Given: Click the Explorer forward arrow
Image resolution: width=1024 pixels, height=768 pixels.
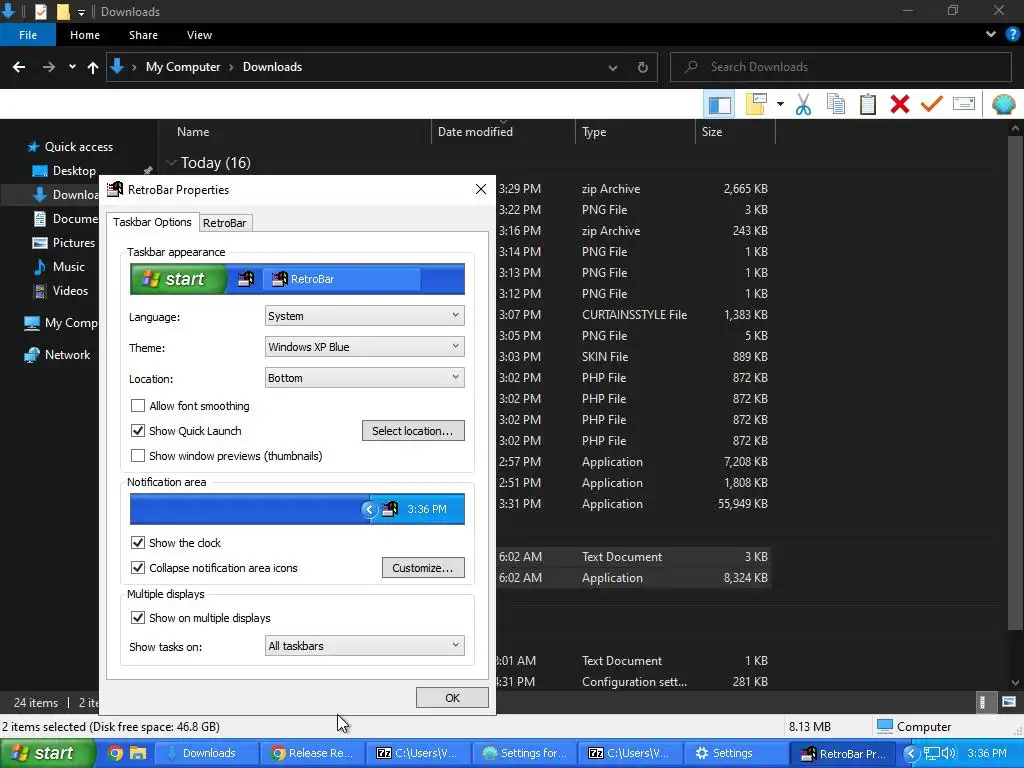Looking at the screenshot, I should 48,67.
